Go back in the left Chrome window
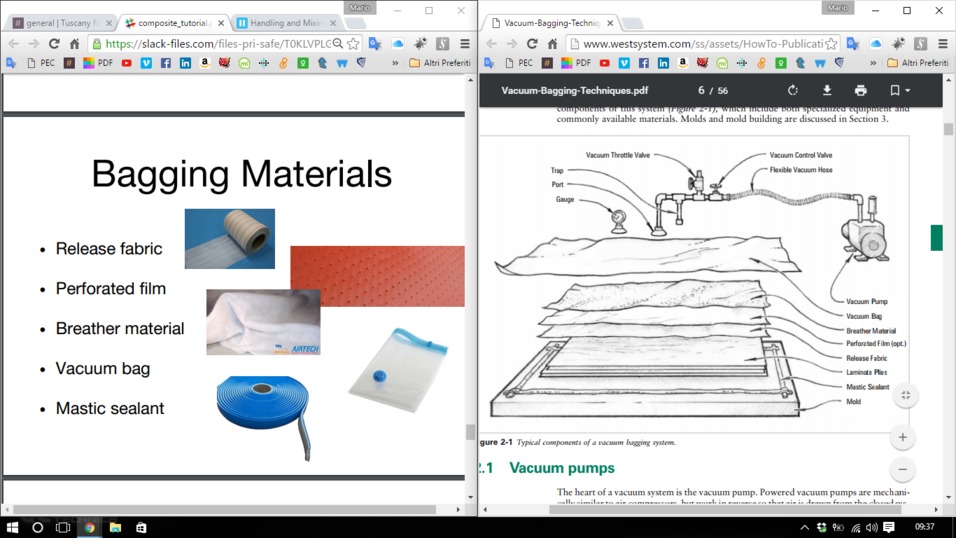Screen dimensions: 956x538 click(13, 43)
